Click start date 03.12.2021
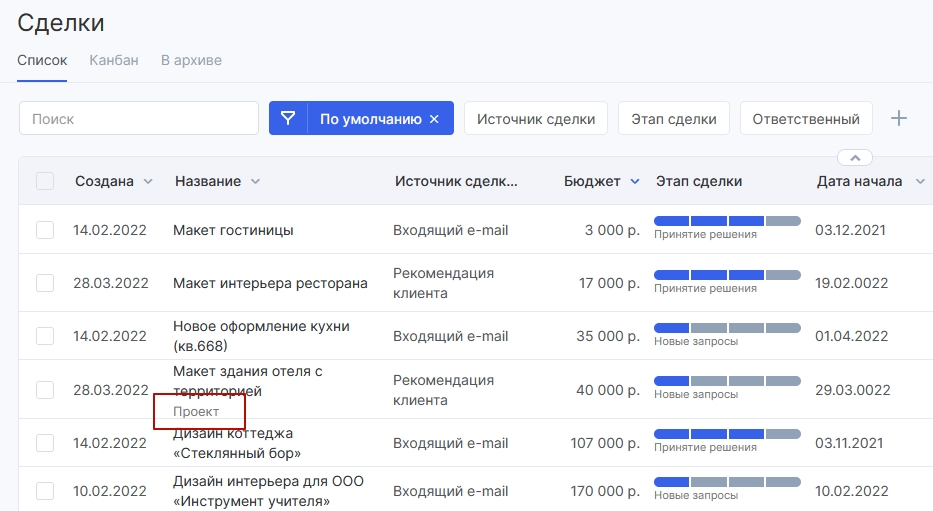The image size is (933, 511). coord(850,230)
